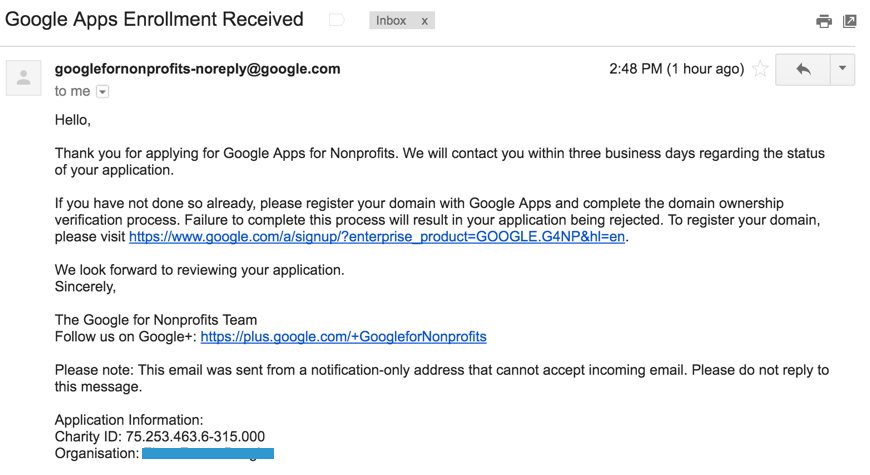Click the sender address googlefornonprofits-noreply@google.com

coord(198,69)
